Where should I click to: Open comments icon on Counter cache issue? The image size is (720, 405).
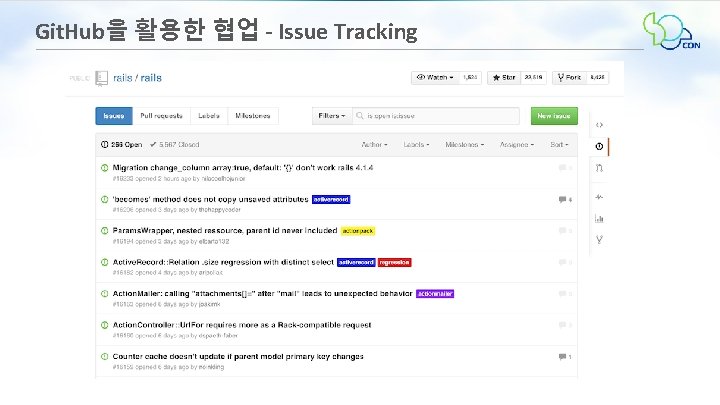[562, 357]
